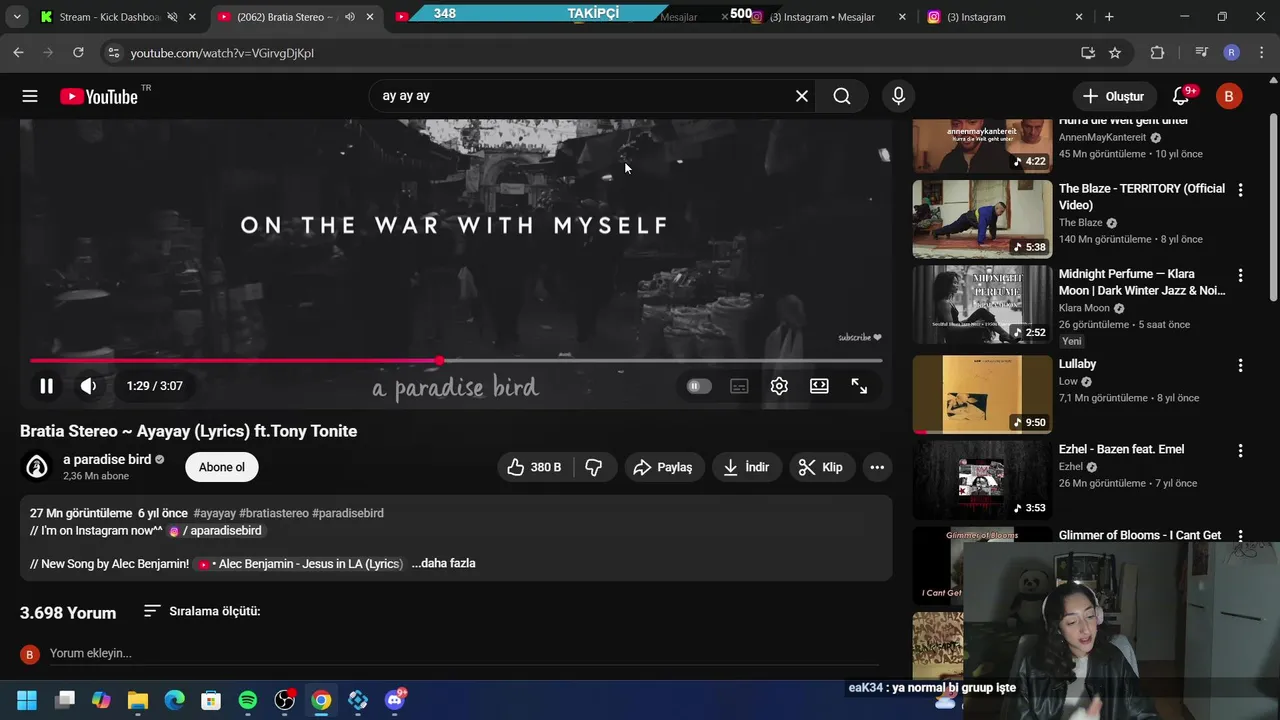The width and height of the screenshot is (1280, 720).
Task: Open the Chrome profile avatar R
Action: click(x=1231, y=52)
